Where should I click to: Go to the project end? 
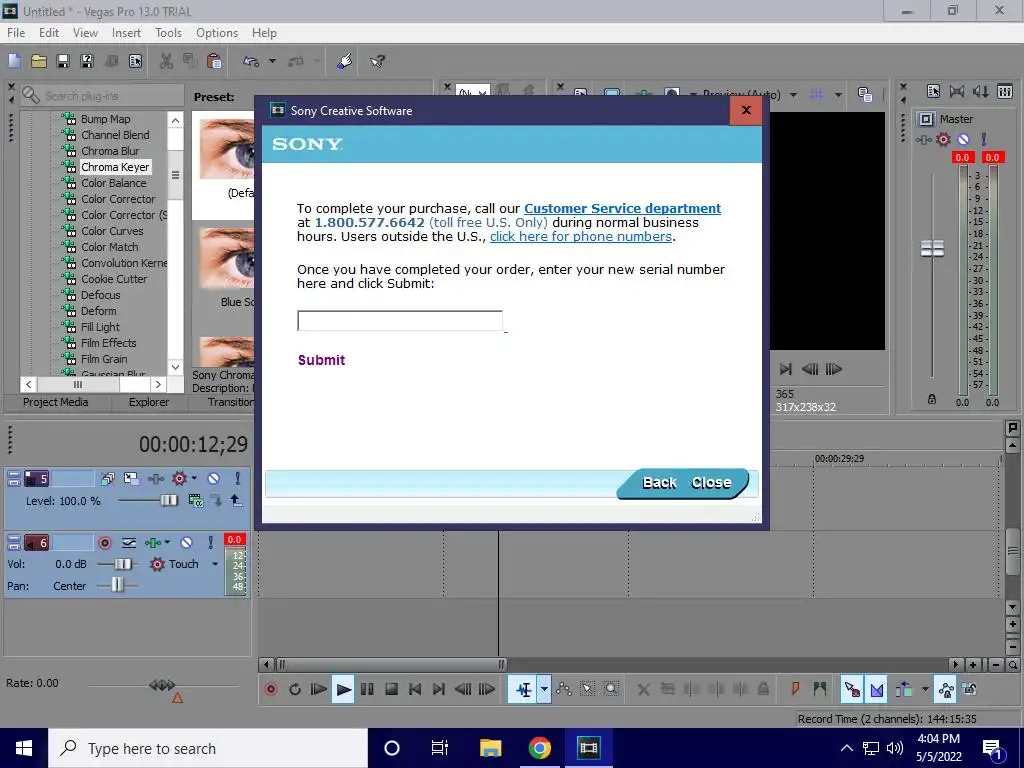point(439,689)
